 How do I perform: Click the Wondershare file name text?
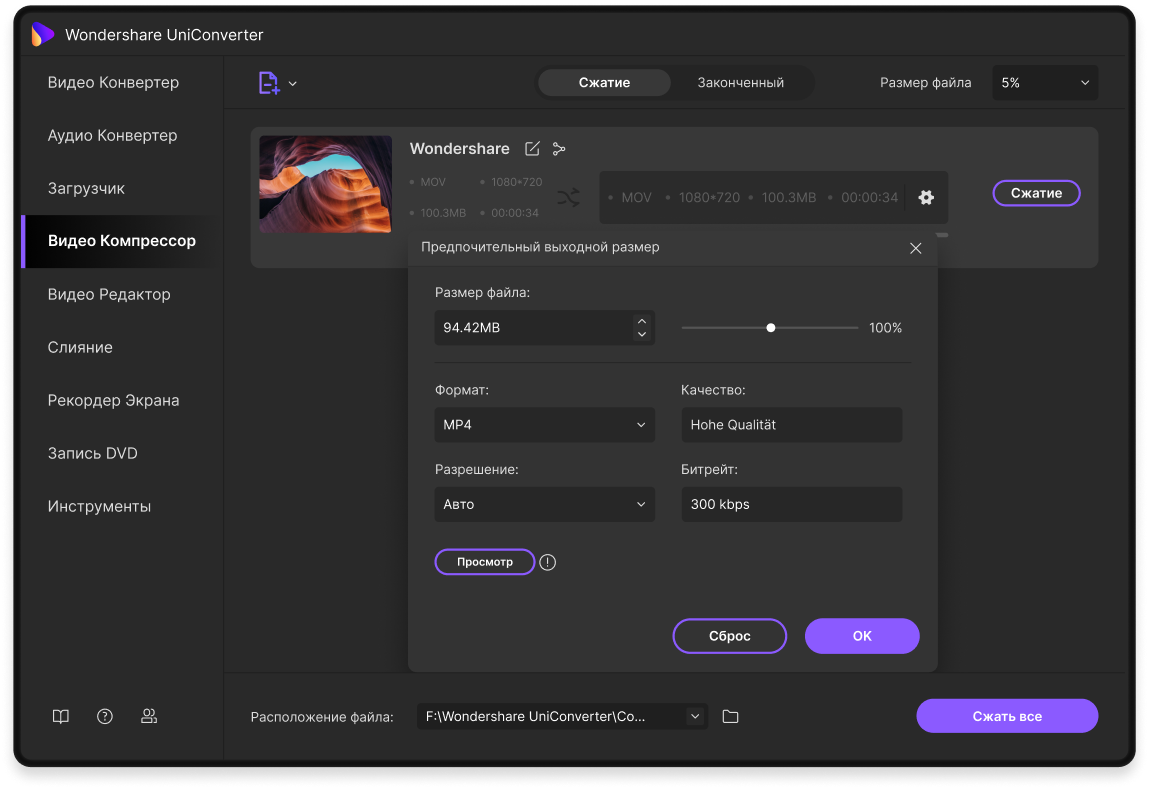coord(459,149)
